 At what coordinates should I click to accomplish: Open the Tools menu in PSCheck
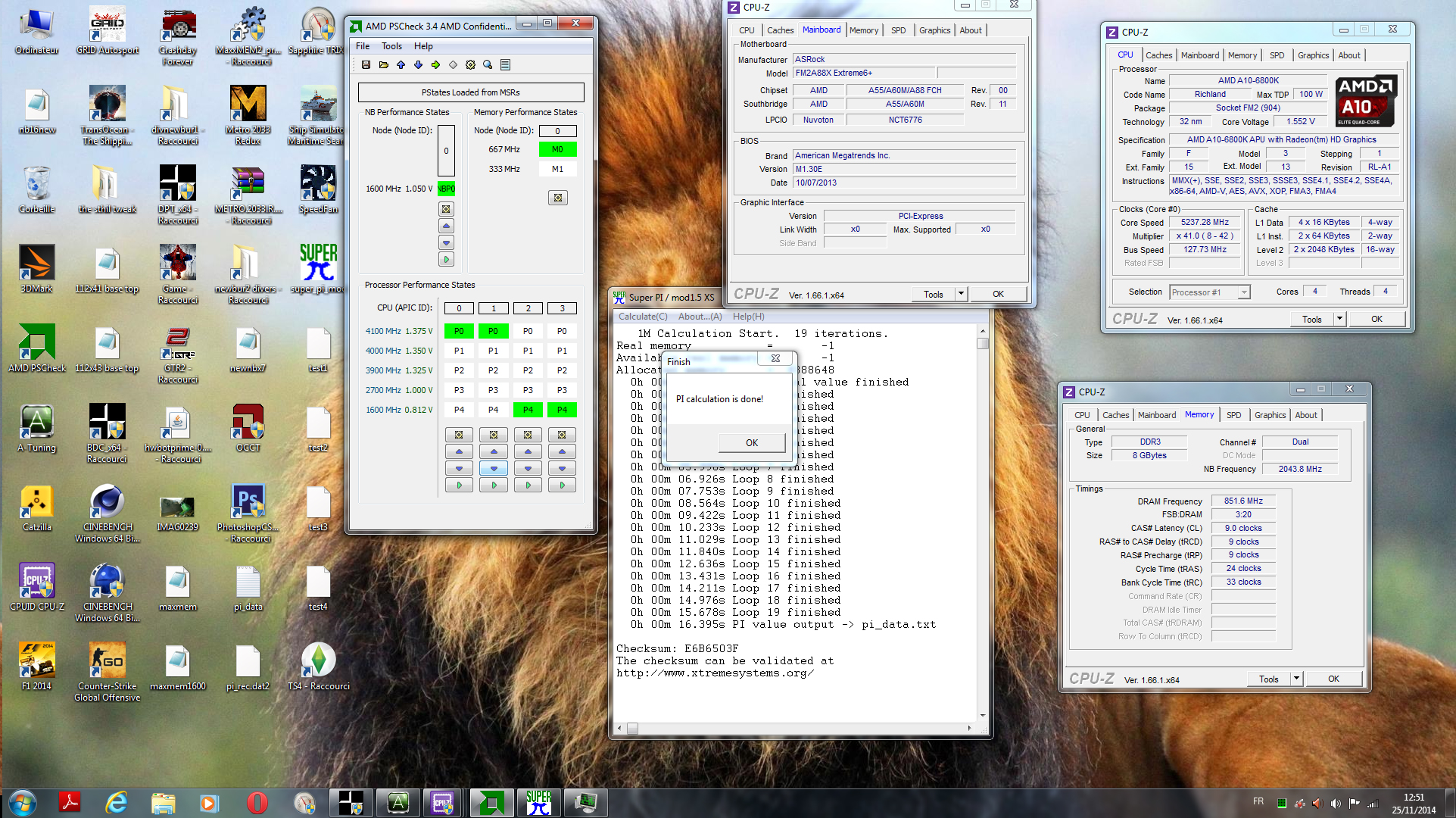391,46
